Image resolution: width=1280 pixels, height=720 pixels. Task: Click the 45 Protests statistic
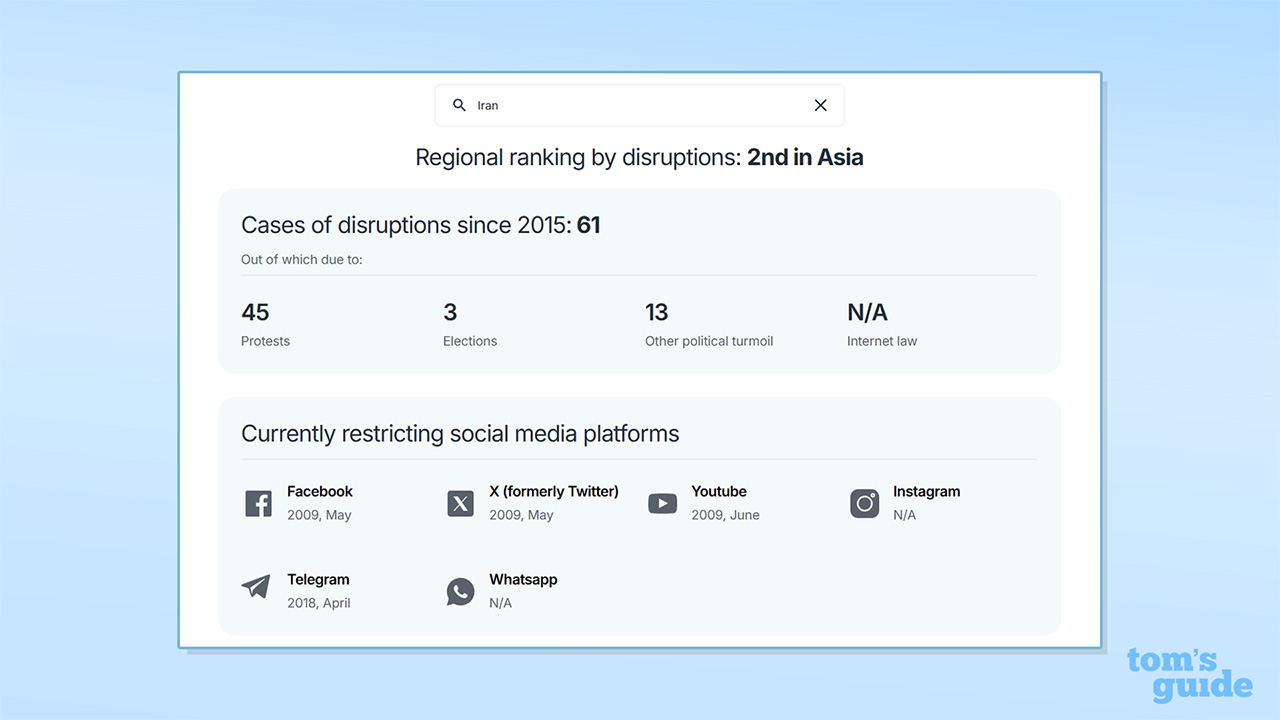(256, 312)
